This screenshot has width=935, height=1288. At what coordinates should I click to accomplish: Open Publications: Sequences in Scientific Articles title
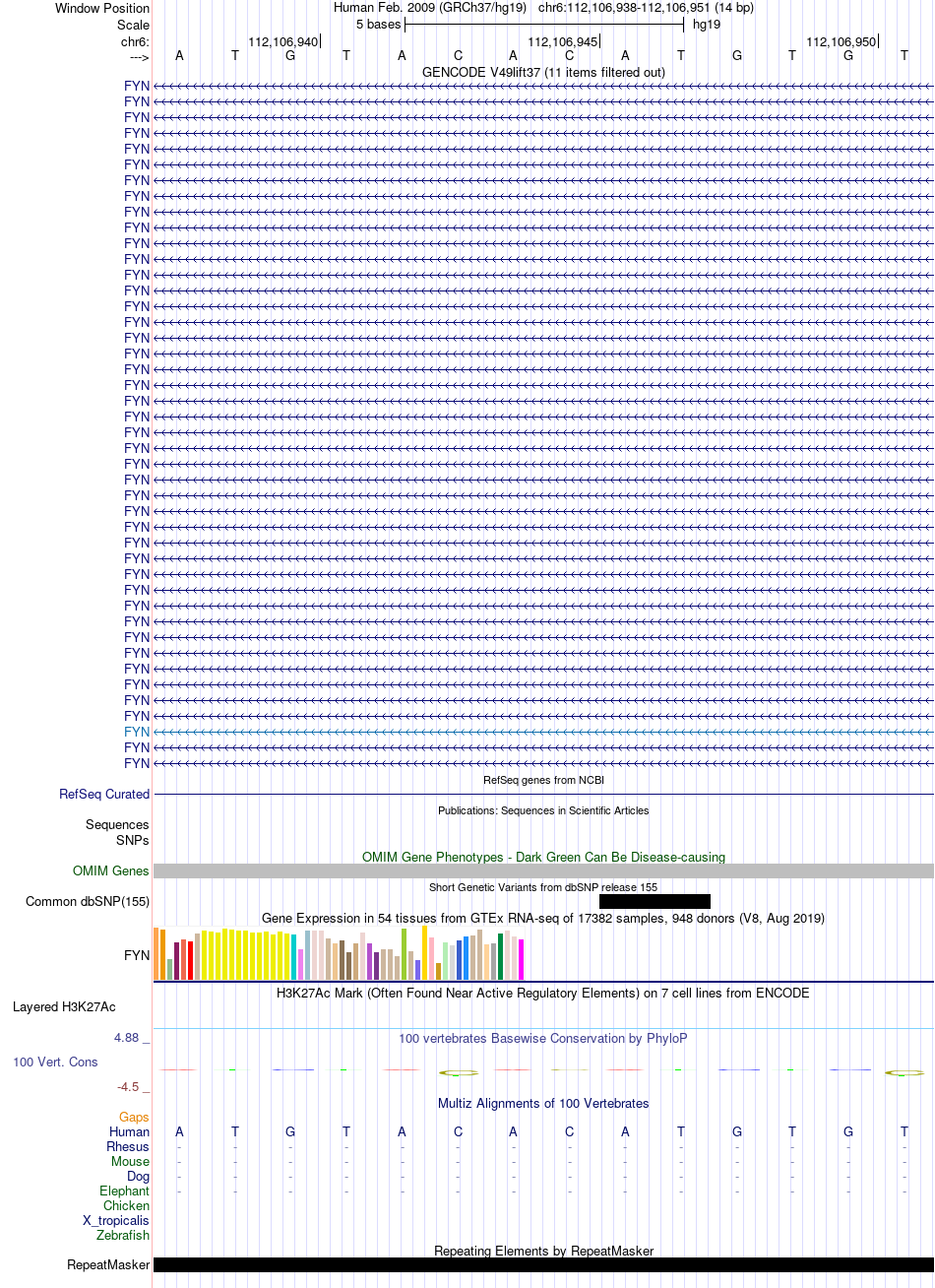point(543,810)
